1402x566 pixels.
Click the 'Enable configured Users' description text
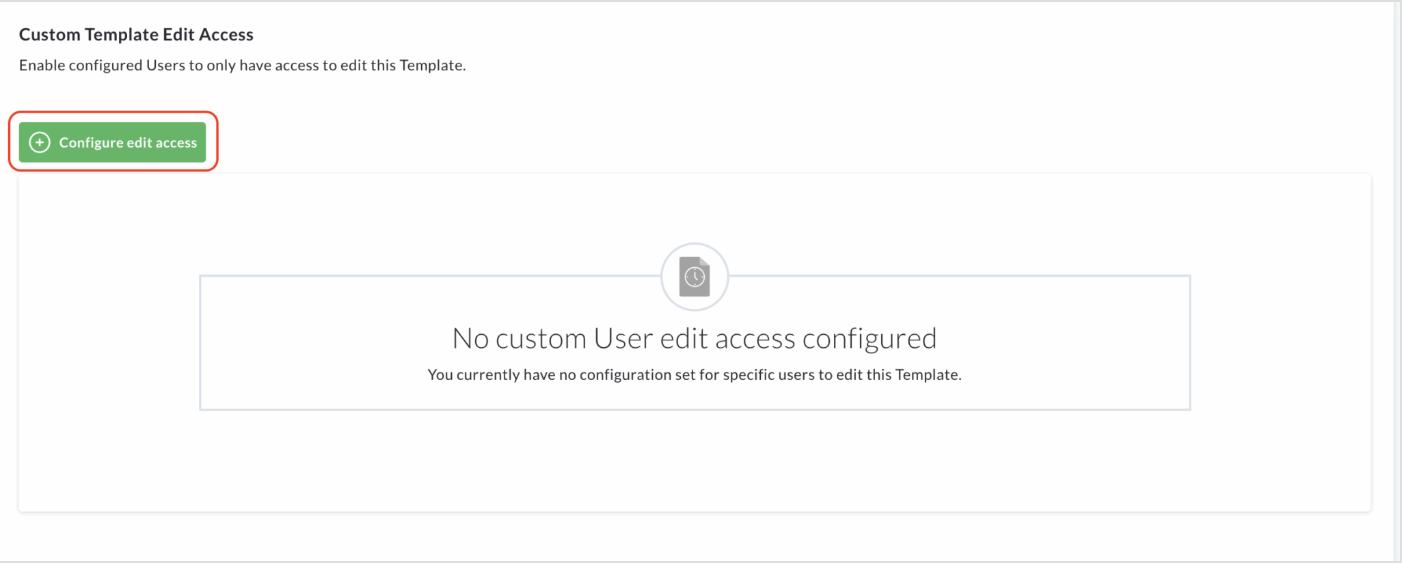point(243,66)
